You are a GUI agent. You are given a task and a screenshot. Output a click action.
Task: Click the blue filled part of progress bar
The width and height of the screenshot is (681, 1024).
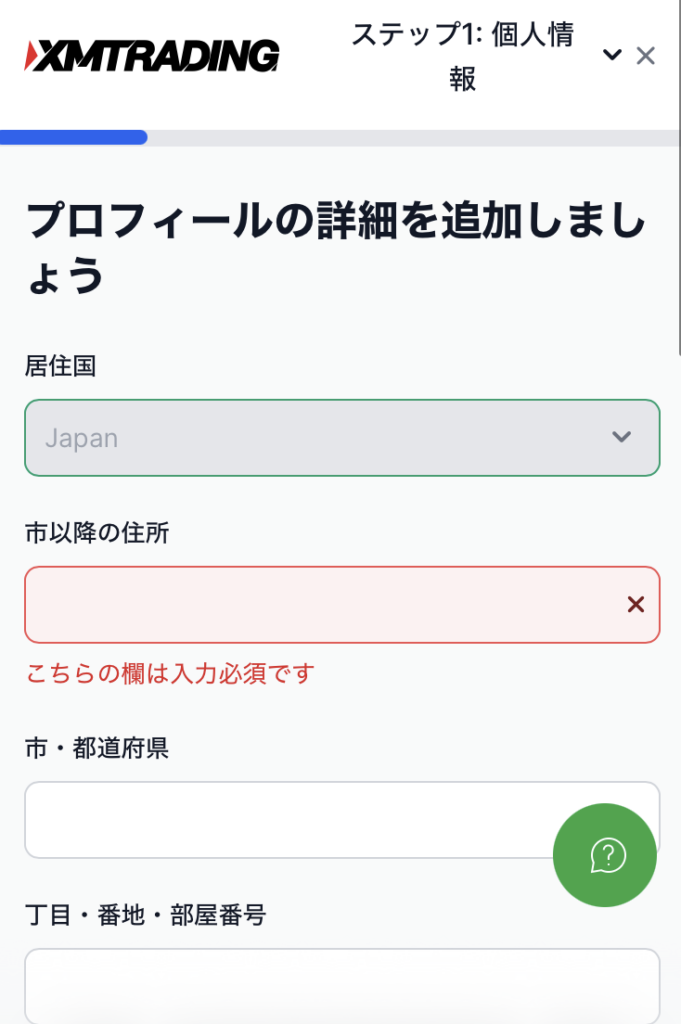(73, 137)
